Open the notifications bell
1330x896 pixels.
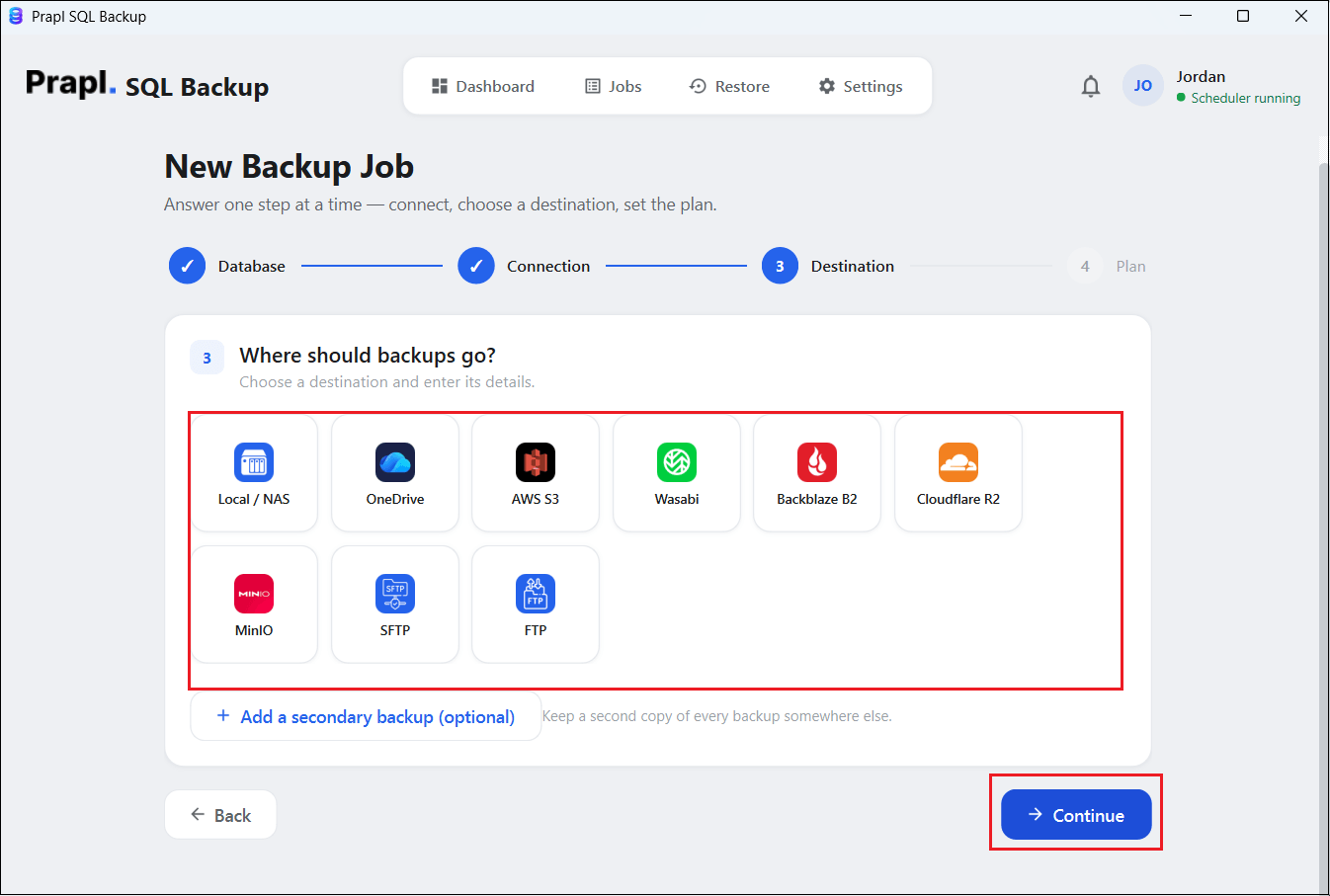point(1091,87)
